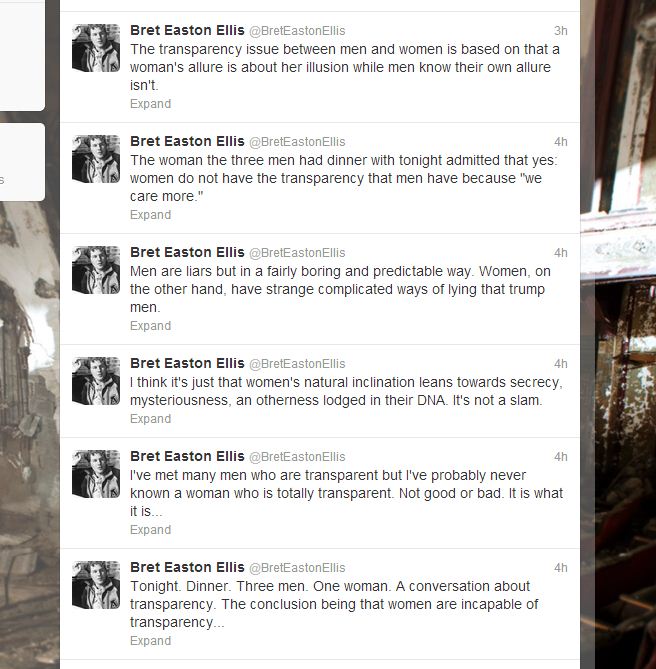656x669 pixels.
Task: Click avatar on the dinner admission tweet
Action: 96,159
